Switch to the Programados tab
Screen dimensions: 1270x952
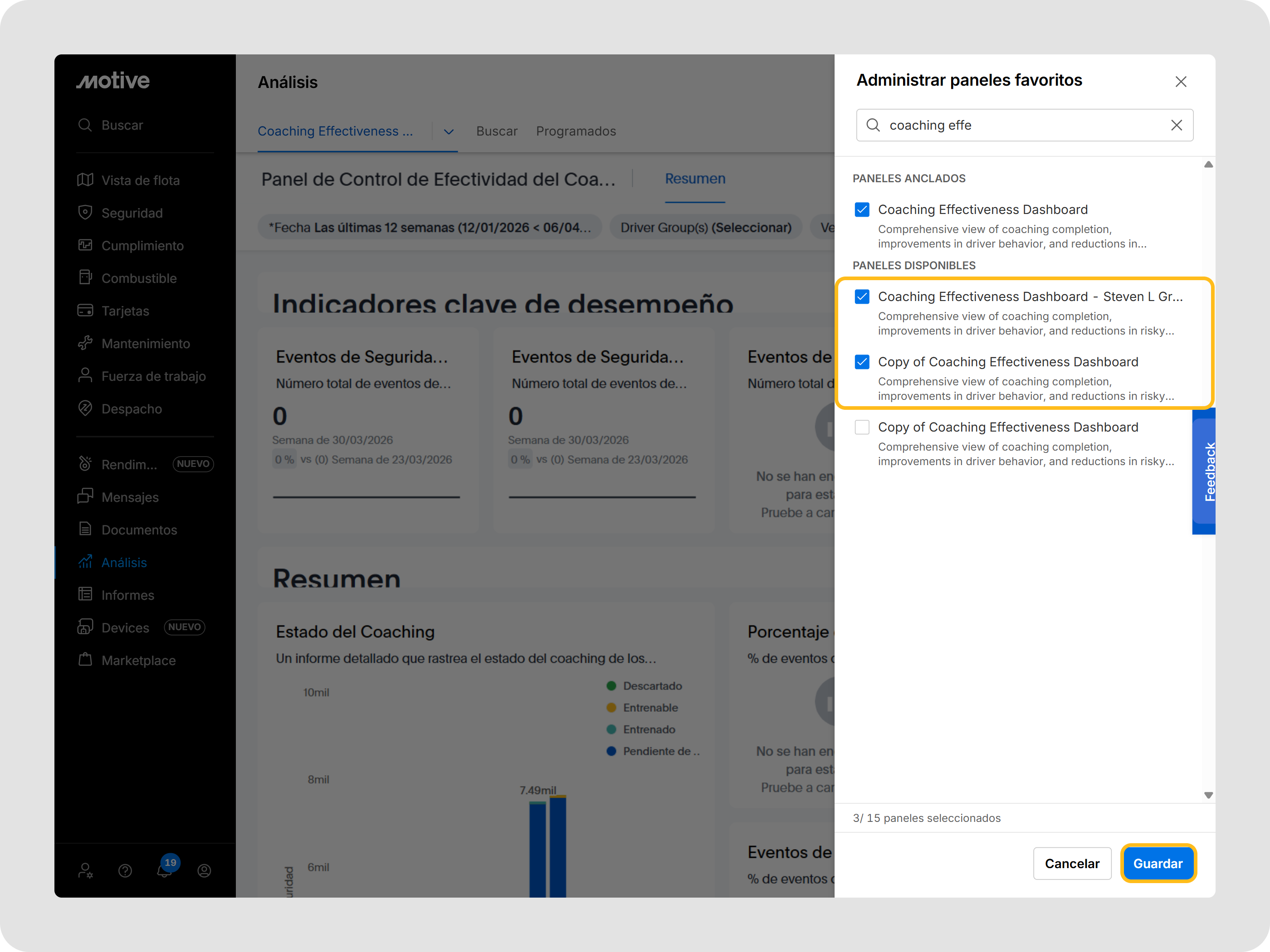pyautogui.click(x=575, y=131)
